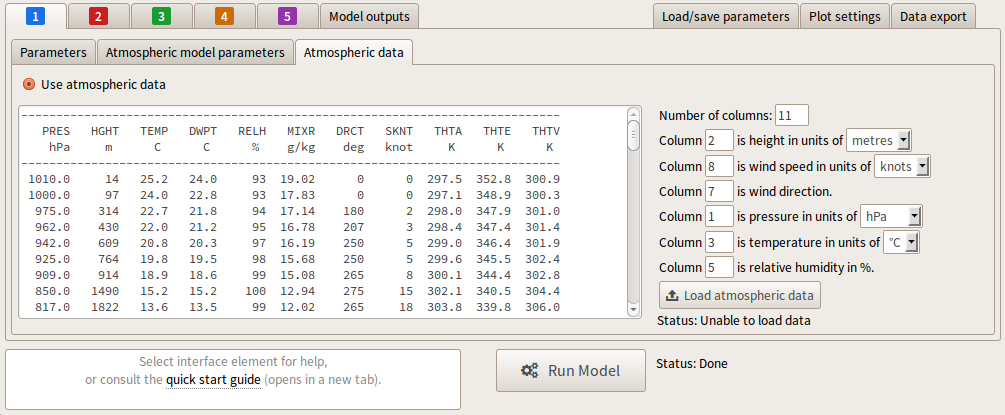Viewport: 1005px width, 415px height.
Task: Click the THTV column header text
Action: 546,131
